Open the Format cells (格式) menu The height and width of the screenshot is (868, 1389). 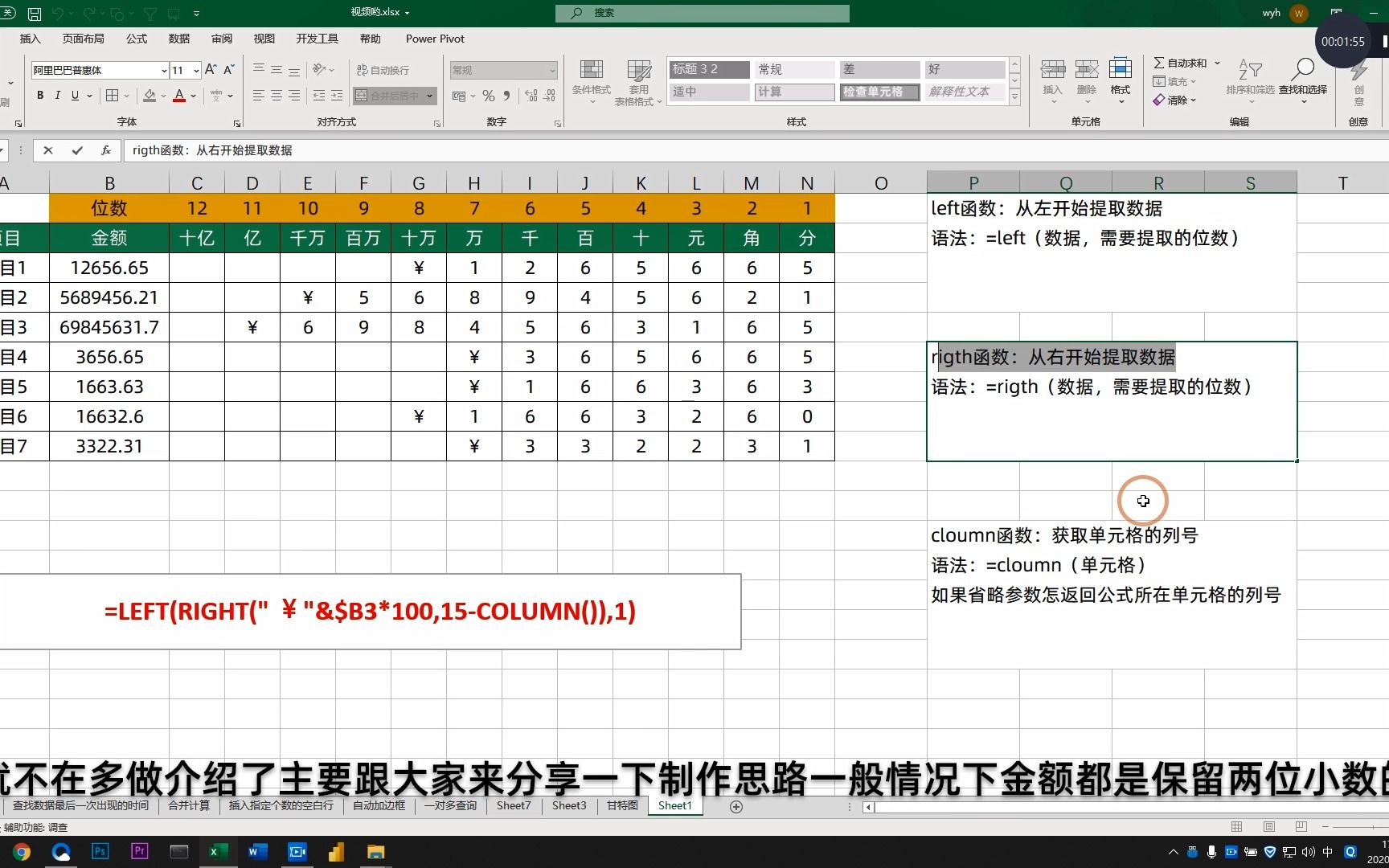1121,81
